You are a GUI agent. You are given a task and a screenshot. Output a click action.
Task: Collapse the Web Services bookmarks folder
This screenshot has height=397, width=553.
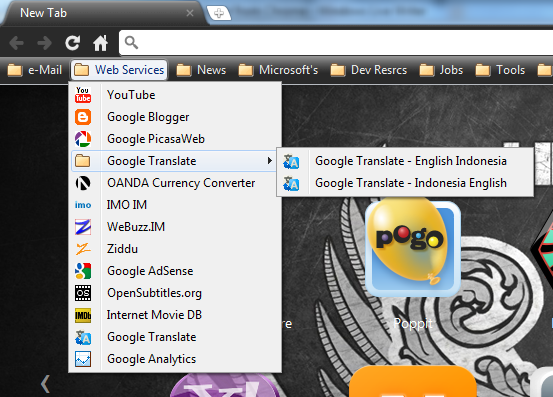(x=120, y=70)
